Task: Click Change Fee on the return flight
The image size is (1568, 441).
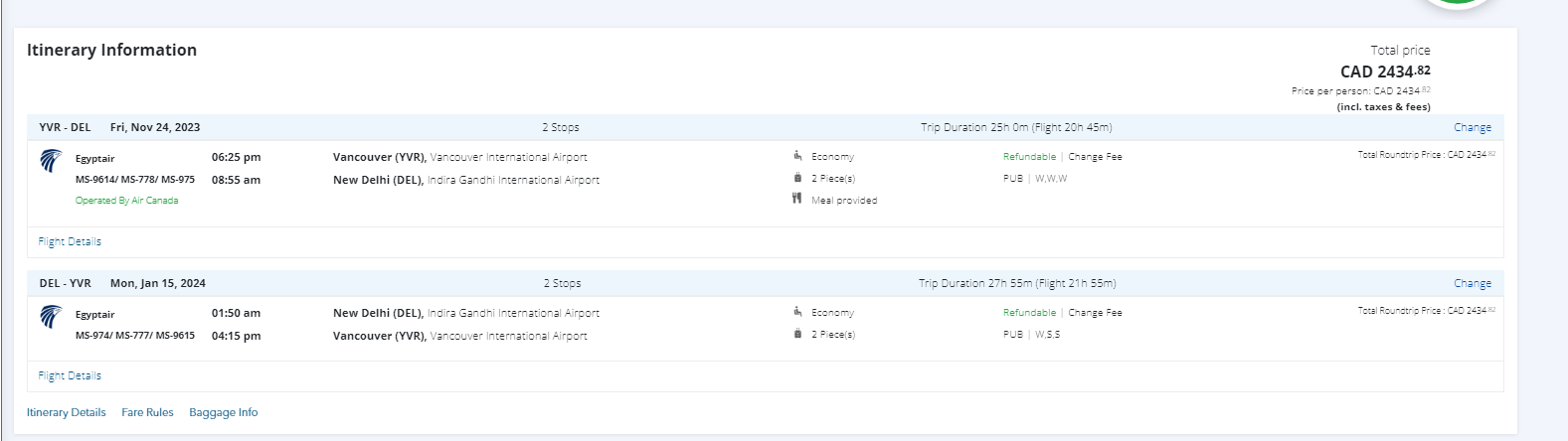Action: [x=1095, y=313]
